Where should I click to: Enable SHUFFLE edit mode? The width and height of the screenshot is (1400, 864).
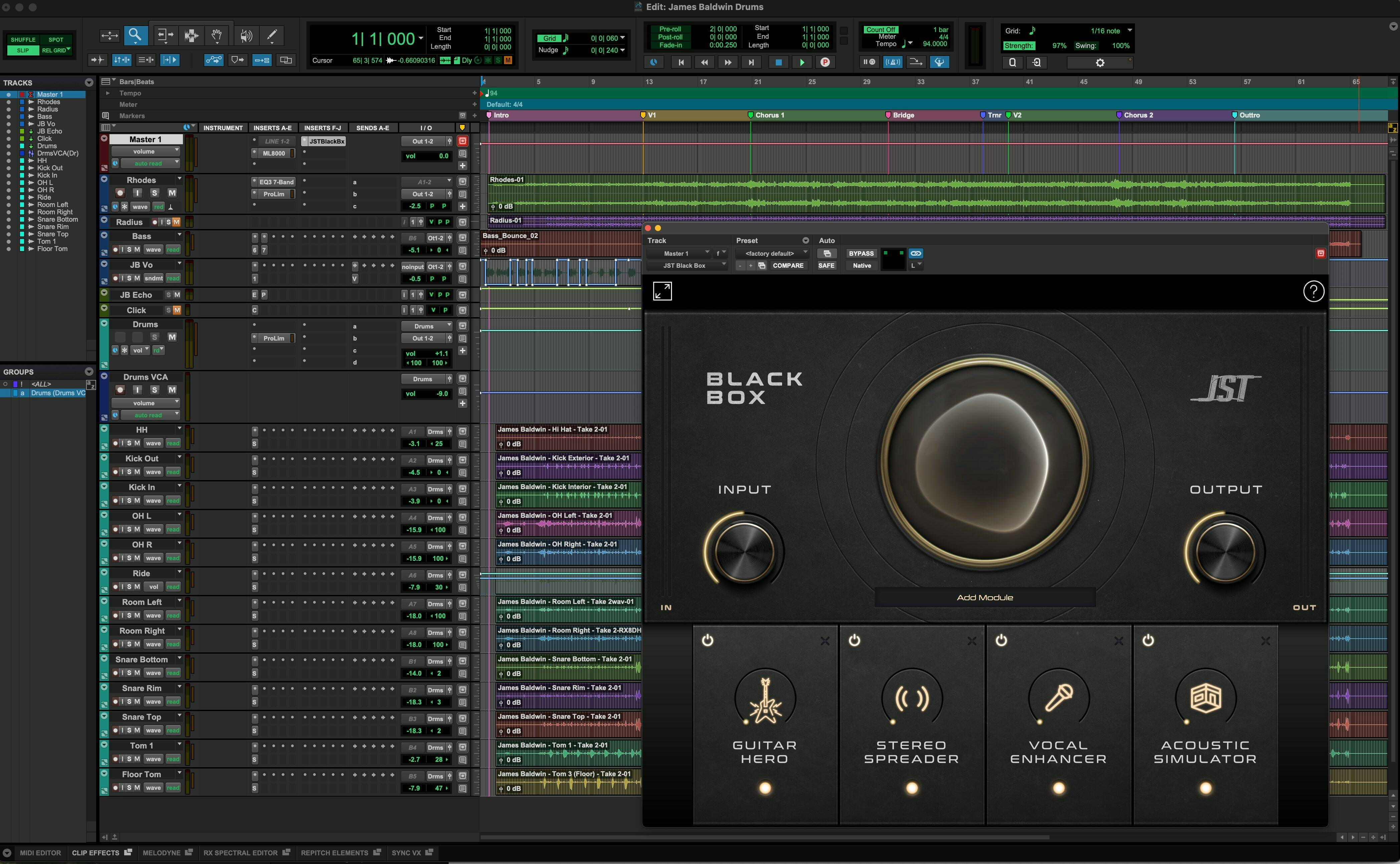click(x=23, y=39)
